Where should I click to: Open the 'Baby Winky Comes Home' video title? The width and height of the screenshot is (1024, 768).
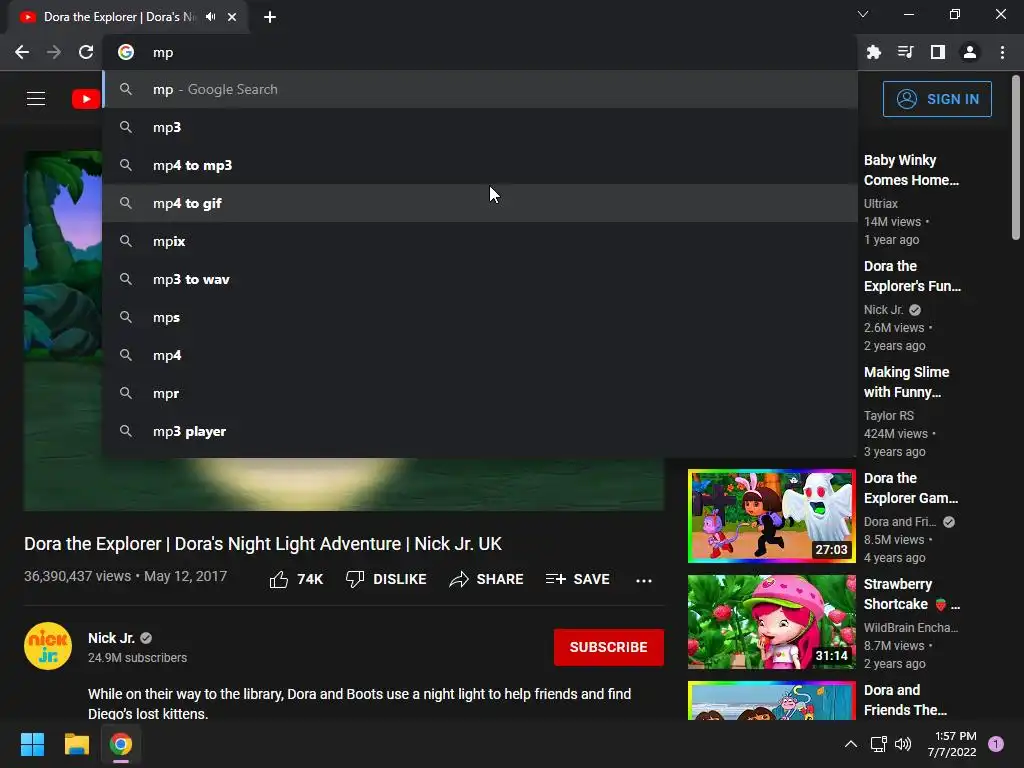(x=911, y=170)
